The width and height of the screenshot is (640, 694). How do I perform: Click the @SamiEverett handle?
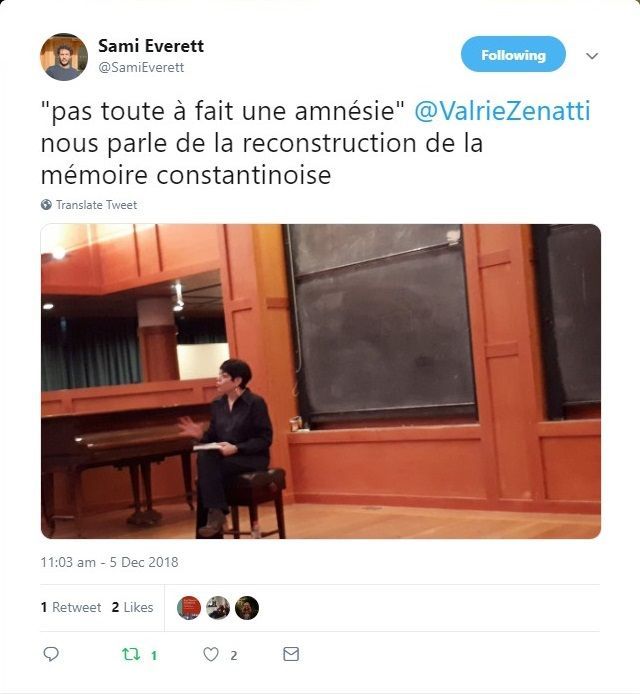tap(141, 67)
